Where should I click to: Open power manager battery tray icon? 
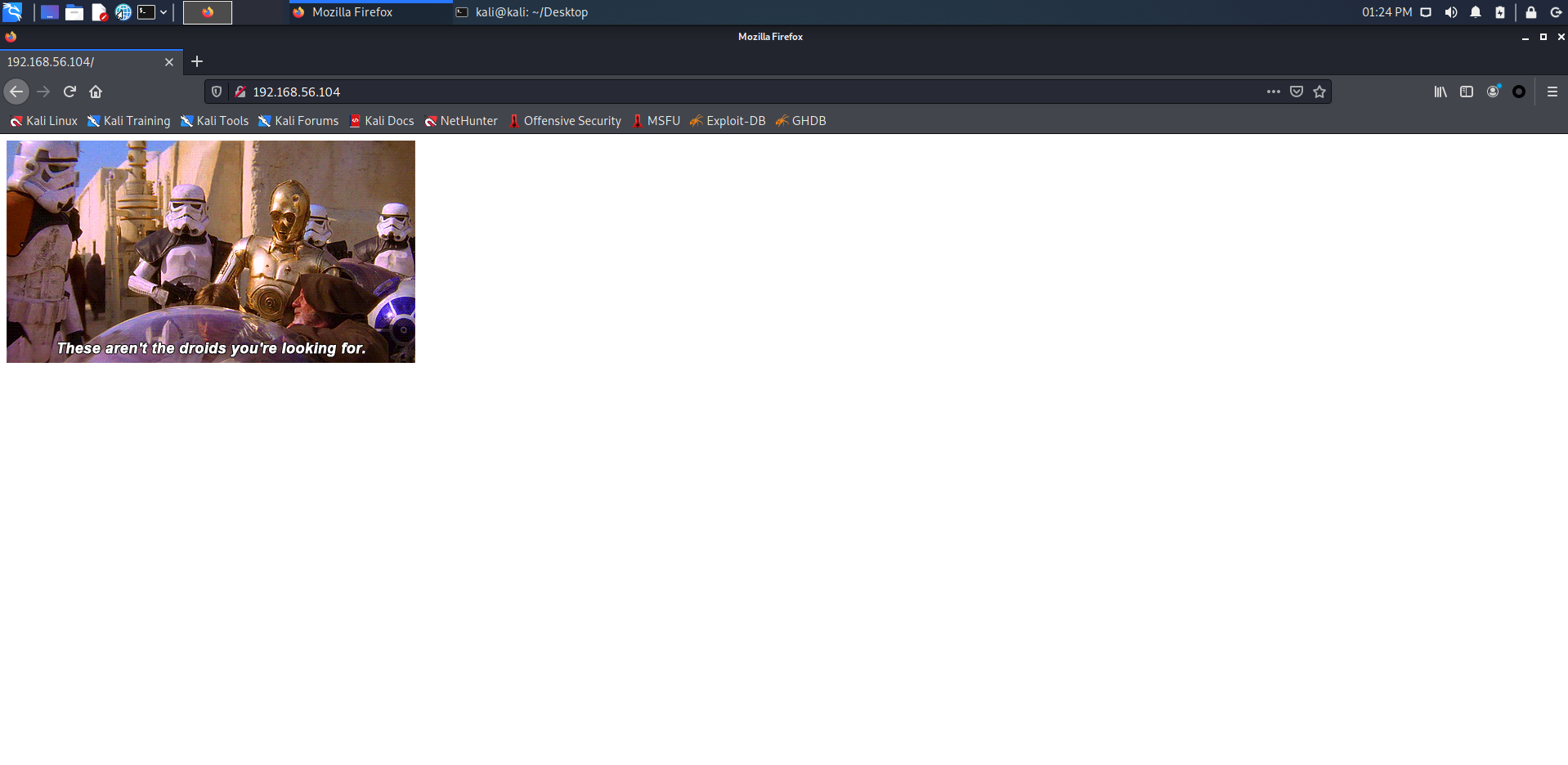click(1500, 12)
